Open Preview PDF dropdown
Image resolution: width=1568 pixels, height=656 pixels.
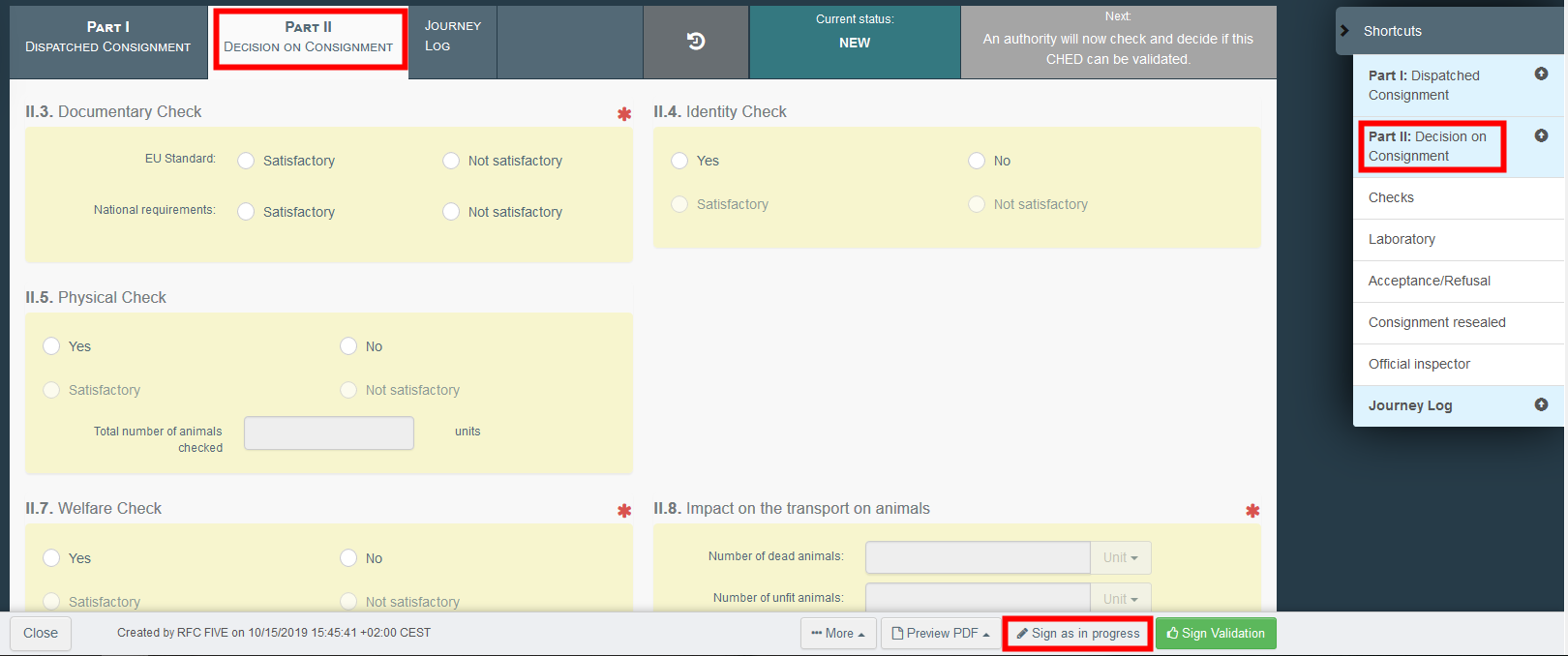click(941, 634)
